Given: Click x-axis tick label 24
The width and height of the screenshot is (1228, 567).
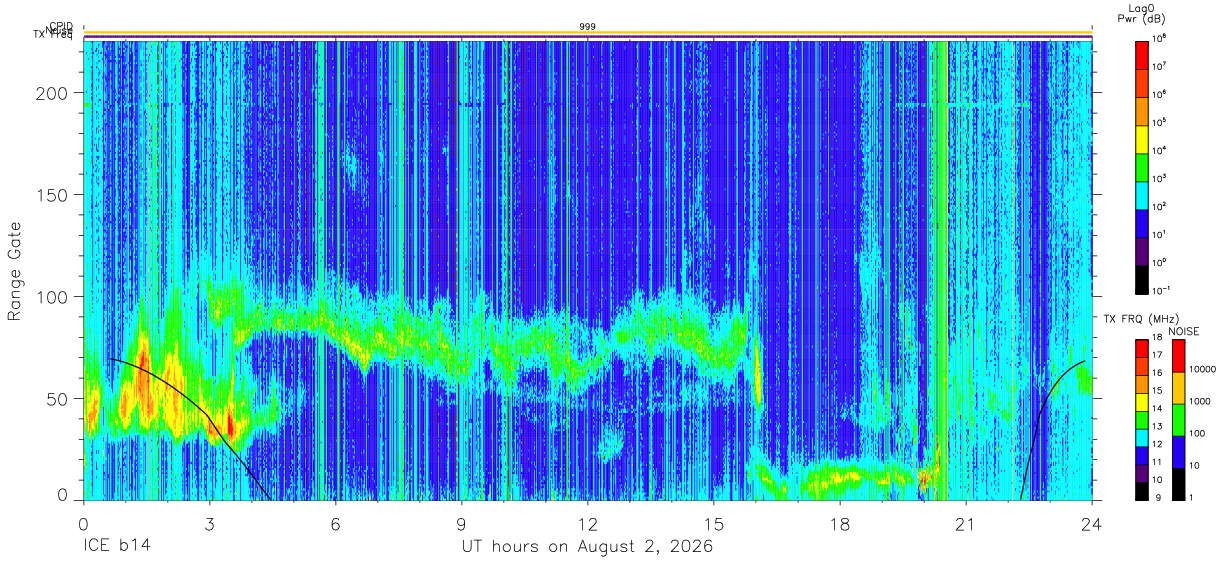Looking at the screenshot, I should click(1091, 524).
